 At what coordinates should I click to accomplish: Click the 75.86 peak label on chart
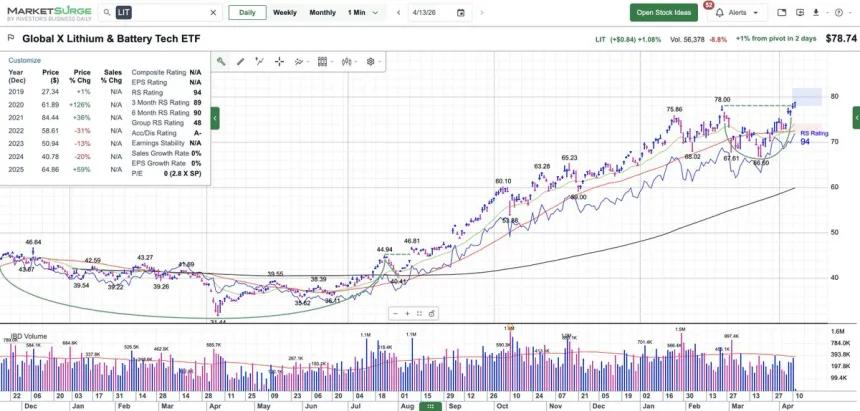coord(674,109)
